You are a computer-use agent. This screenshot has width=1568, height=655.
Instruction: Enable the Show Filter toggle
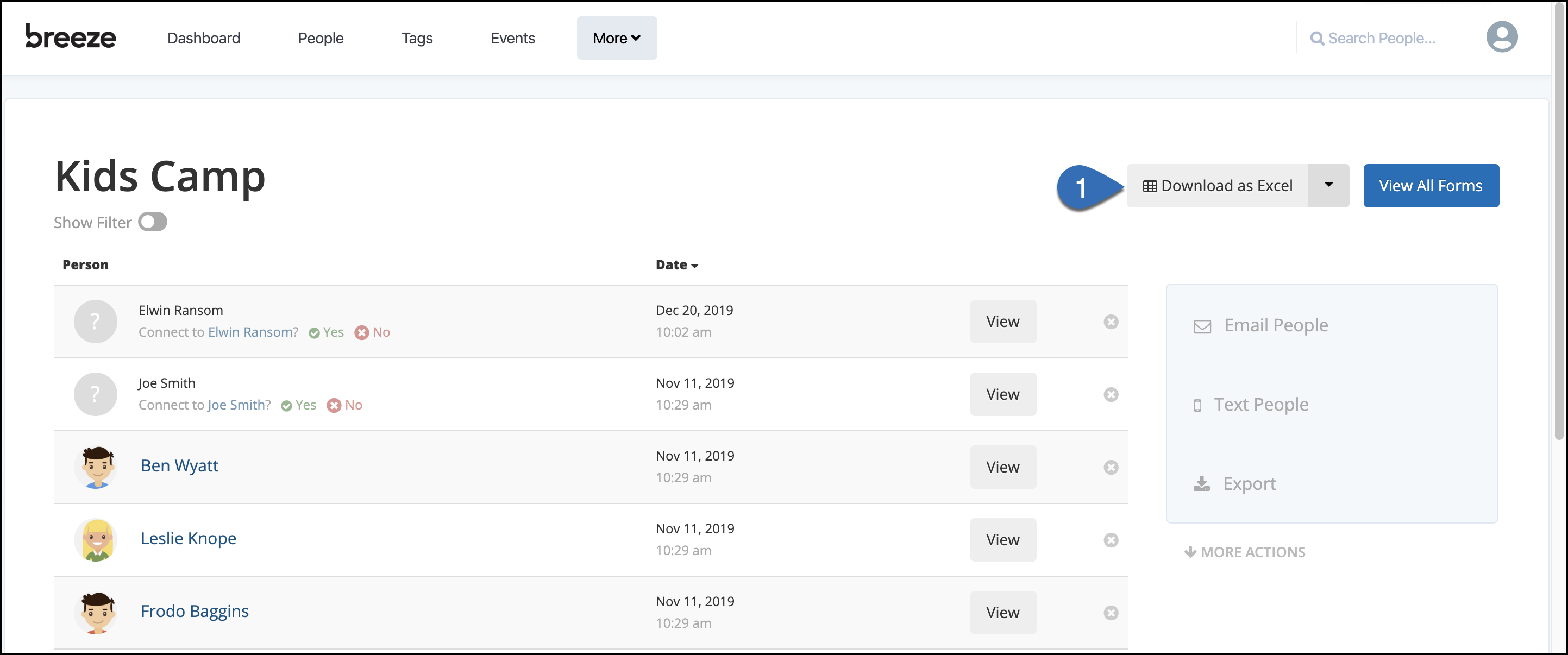152,222
